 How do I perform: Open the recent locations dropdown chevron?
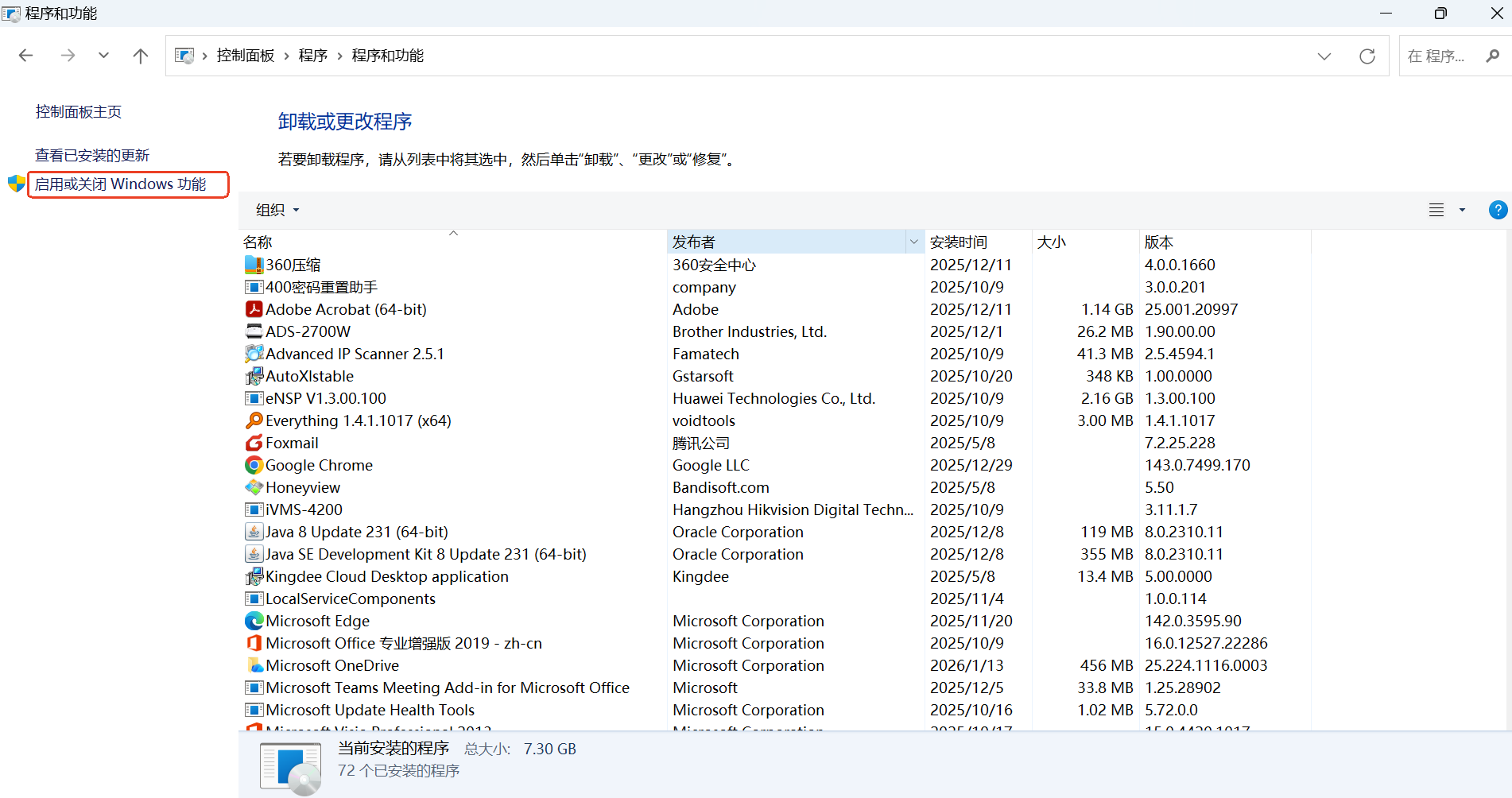(x=103, y=56)
